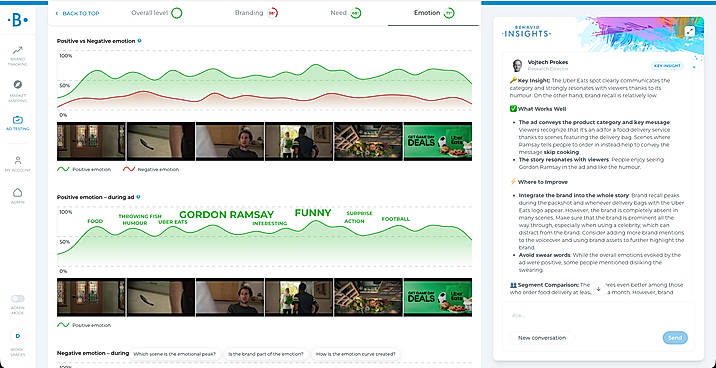This screenshot has width=716, height=368.
Task: Click the FUNNY word label
Action: [x=313, y=213]
